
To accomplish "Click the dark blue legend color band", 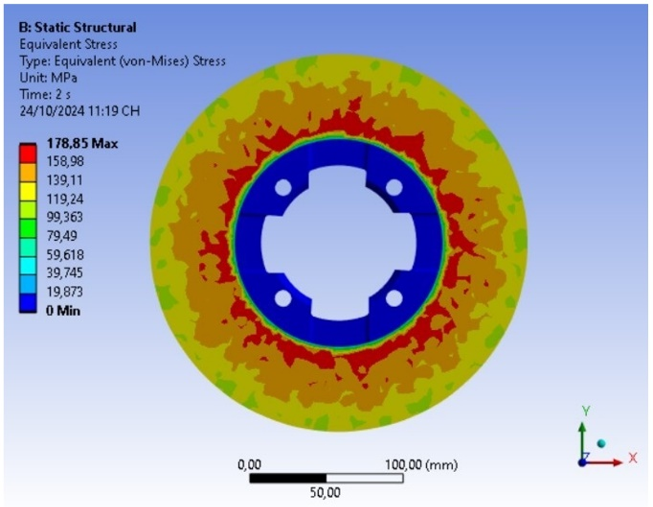I will [28, 303].
